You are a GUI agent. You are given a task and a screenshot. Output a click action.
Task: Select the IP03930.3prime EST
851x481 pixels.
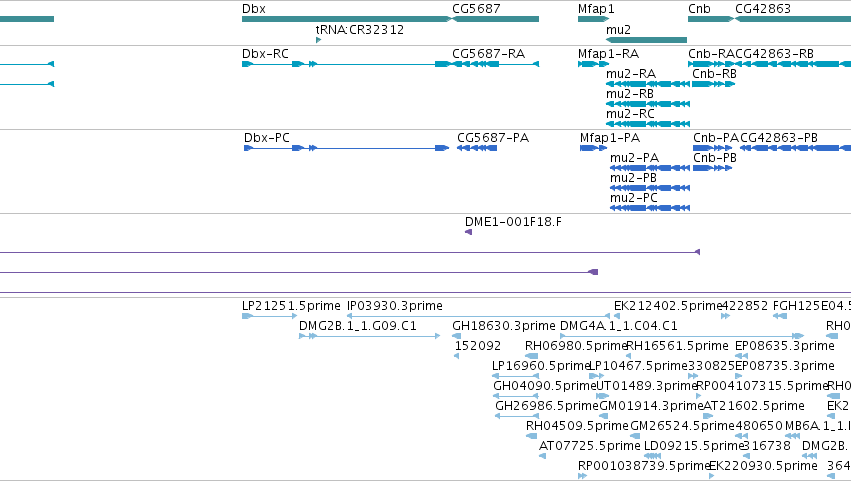tap(479, 317)
